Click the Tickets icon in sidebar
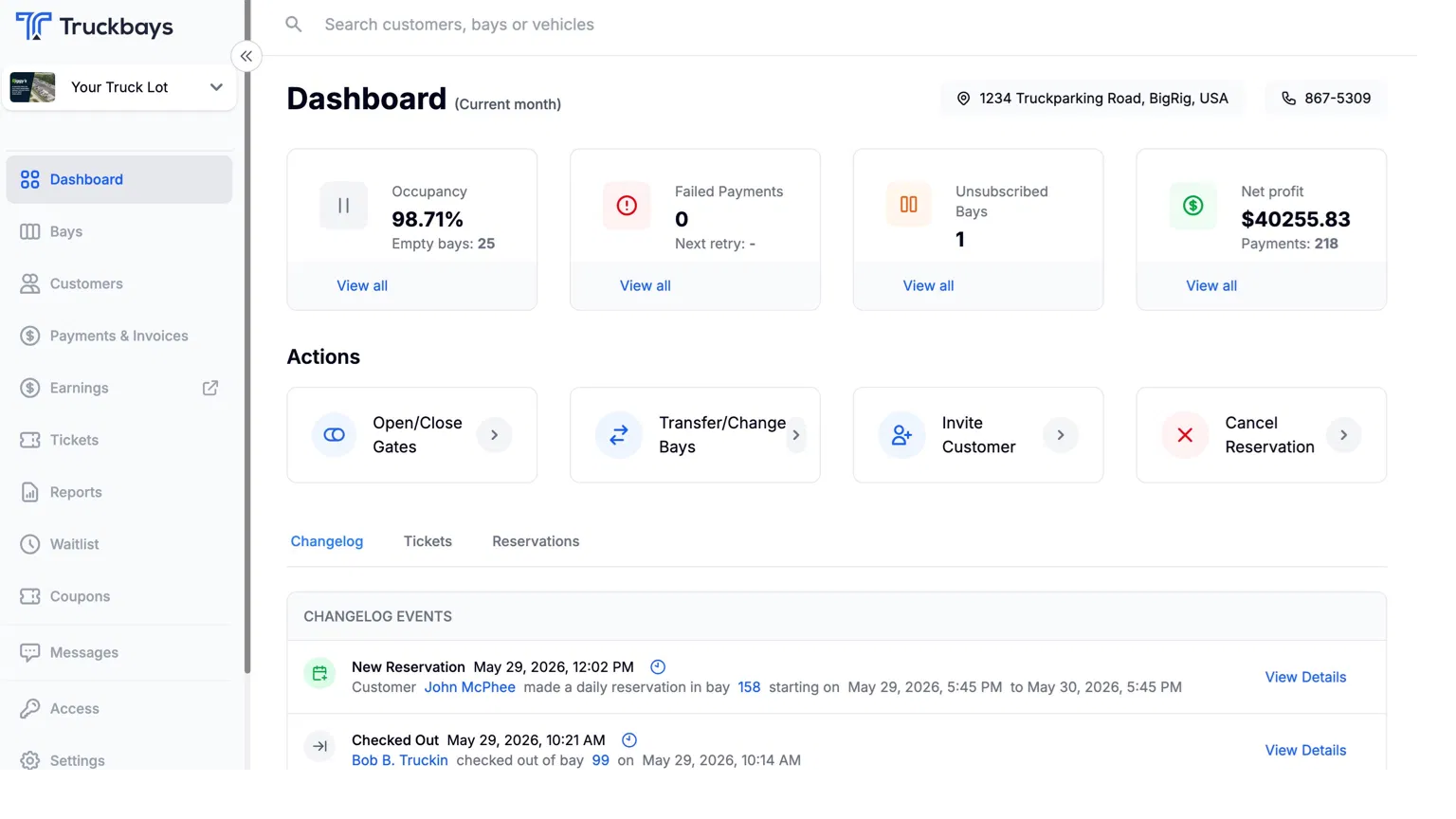The height and width of the screenshot is (819, 1456). click(x=30, y=440)
